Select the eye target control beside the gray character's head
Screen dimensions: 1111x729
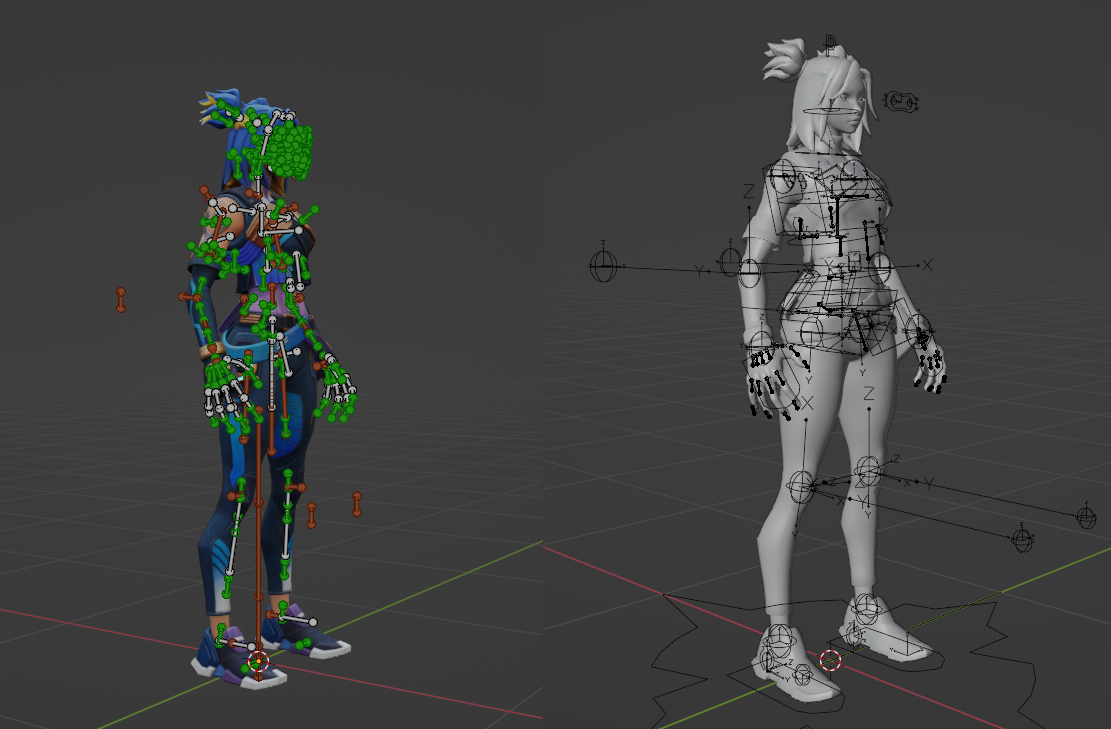[x=901, y=101]
